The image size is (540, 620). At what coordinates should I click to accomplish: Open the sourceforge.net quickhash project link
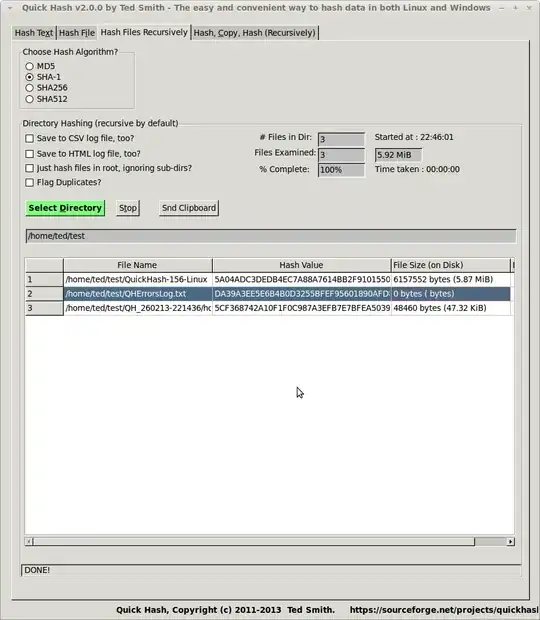click(x=444, y=610)
